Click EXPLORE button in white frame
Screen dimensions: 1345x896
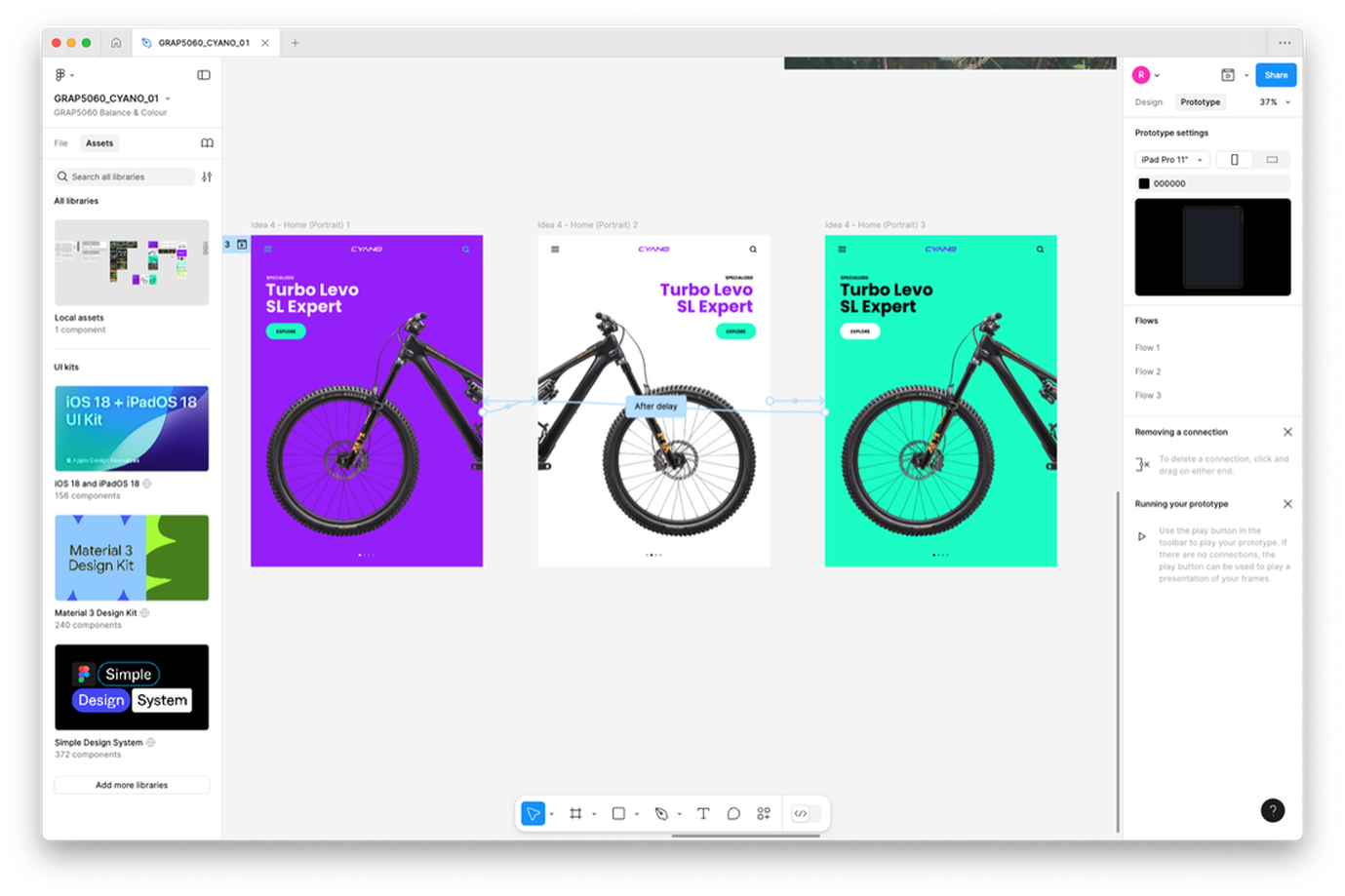coord(735,331)
